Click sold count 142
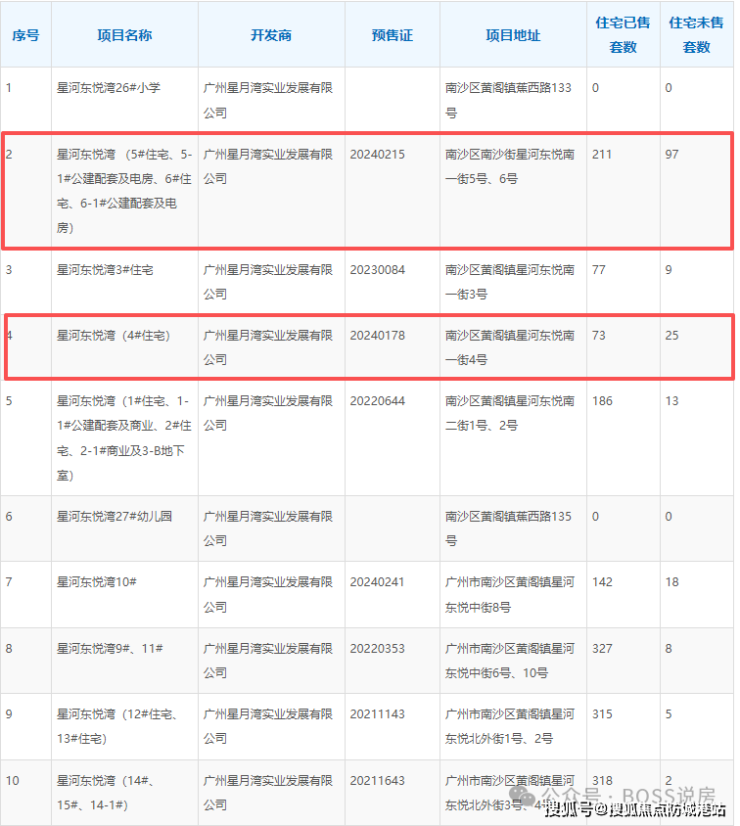 coord(603,582)
